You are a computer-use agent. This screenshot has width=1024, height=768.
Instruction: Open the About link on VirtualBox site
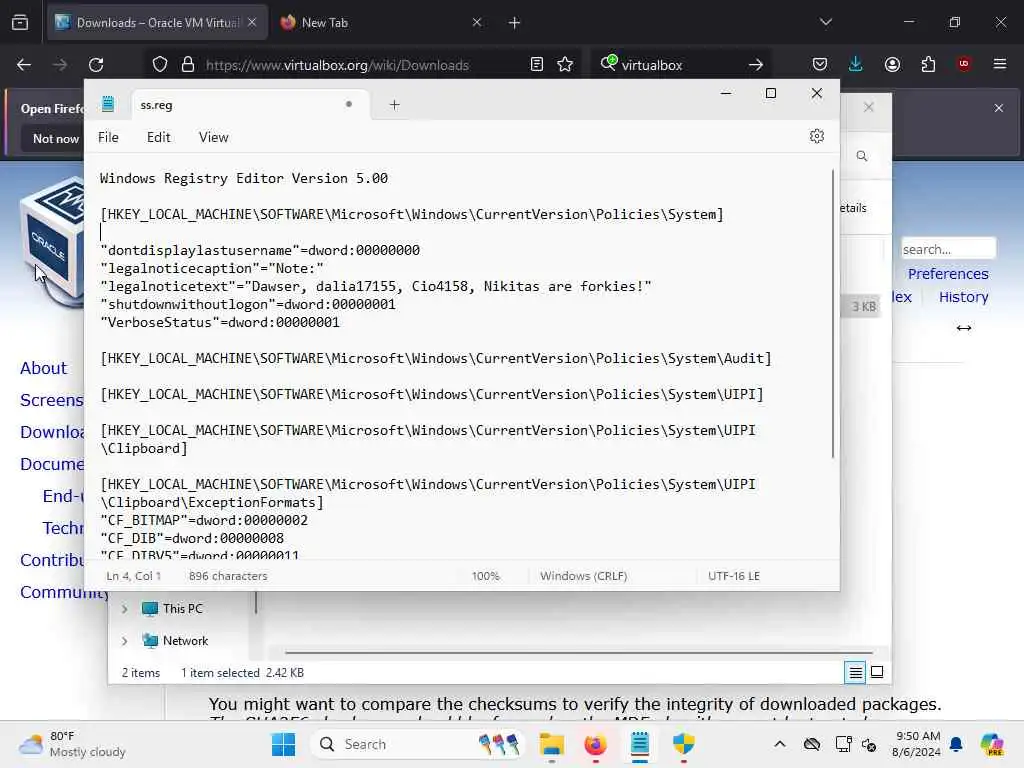[43, 368]
